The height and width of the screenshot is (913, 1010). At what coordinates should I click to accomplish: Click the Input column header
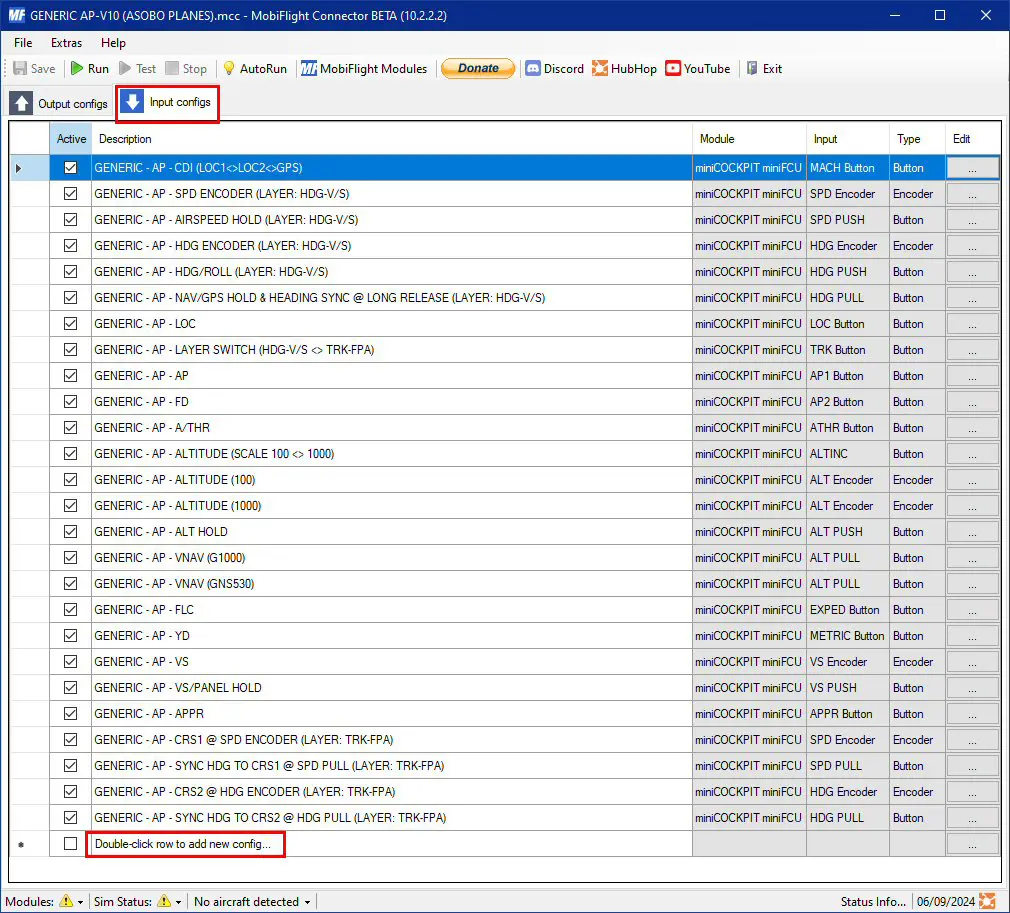(x=848, y=139)
